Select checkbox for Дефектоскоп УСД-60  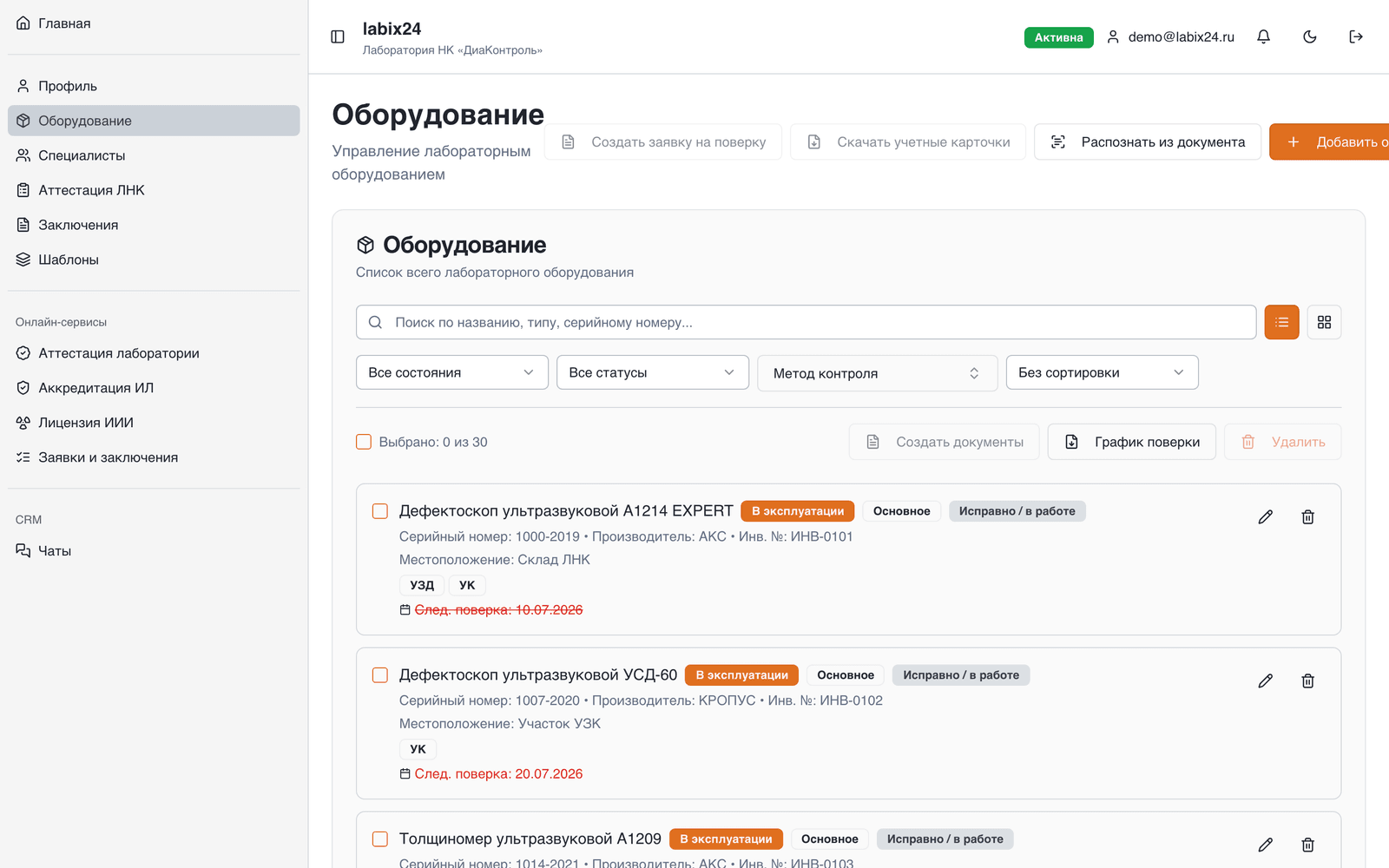click(x=380, y=675)
